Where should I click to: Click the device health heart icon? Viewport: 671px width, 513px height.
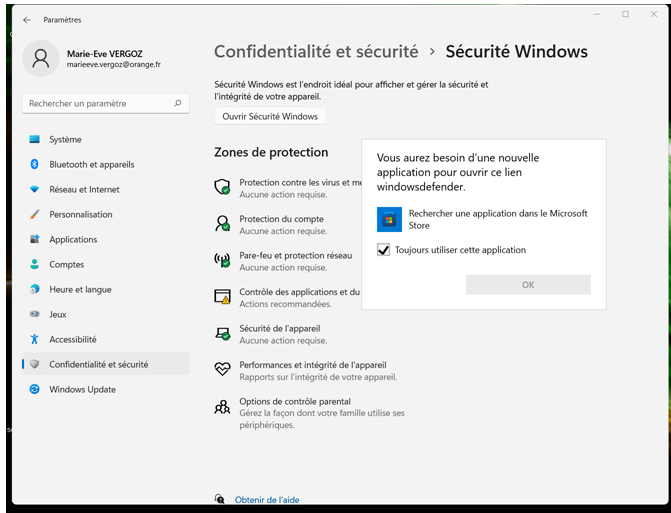coord(223,369)
